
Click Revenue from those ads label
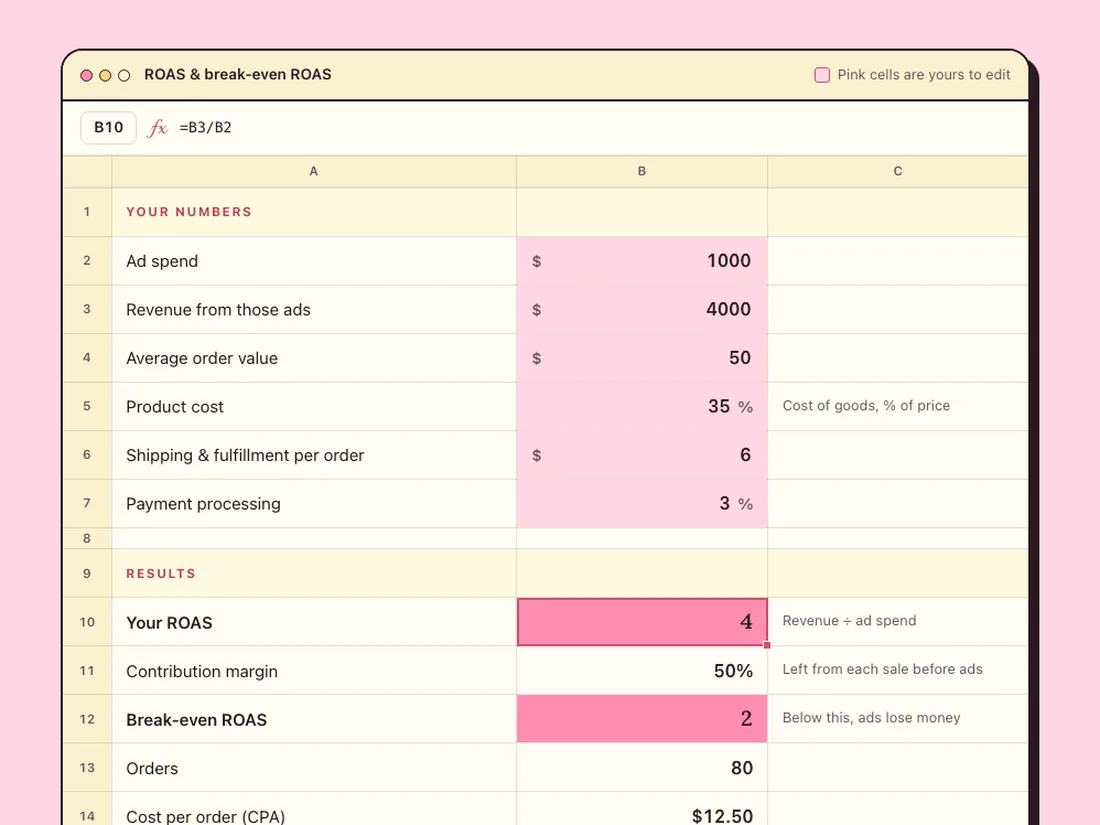pos(218,309)
